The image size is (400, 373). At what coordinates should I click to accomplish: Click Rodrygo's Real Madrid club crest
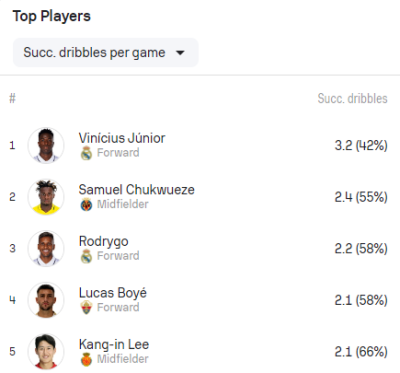pos(86,256)
